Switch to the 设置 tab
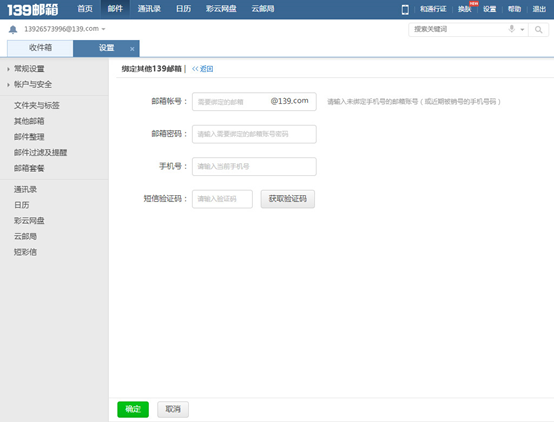The height and width of the screenshot is (422, 554). (x=106, y=48)
